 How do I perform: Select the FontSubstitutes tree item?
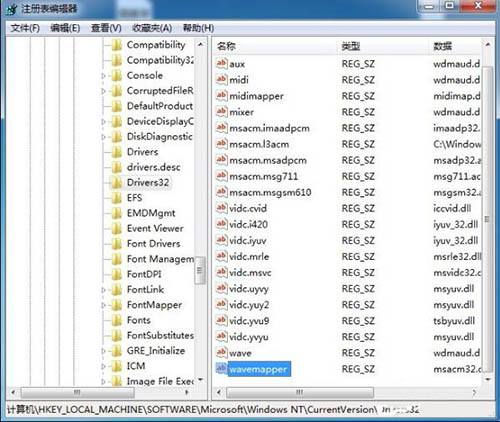pyautogui.click(x=160, y=335)
